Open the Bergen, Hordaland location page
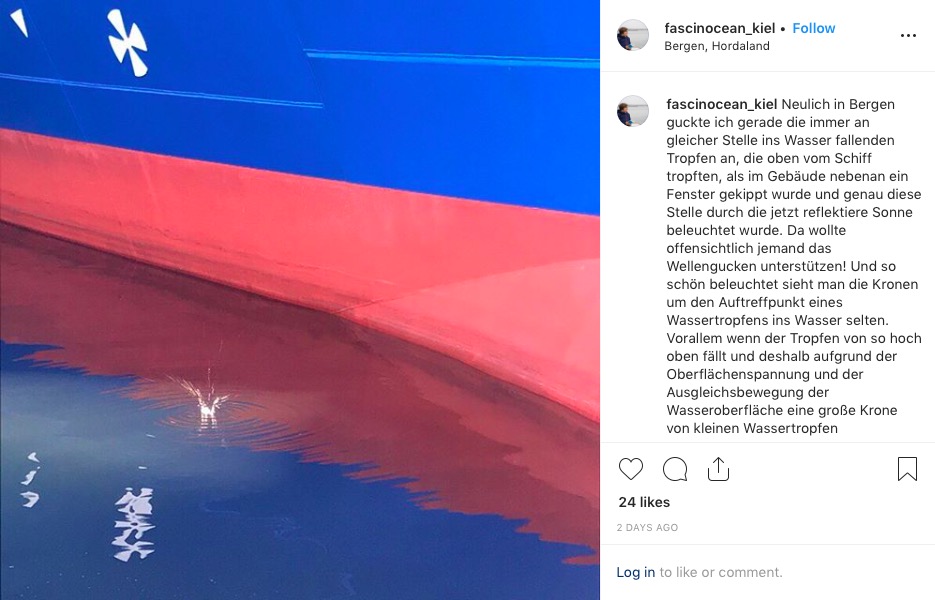This screenshot has width=935, height=600. click(717, 46)
